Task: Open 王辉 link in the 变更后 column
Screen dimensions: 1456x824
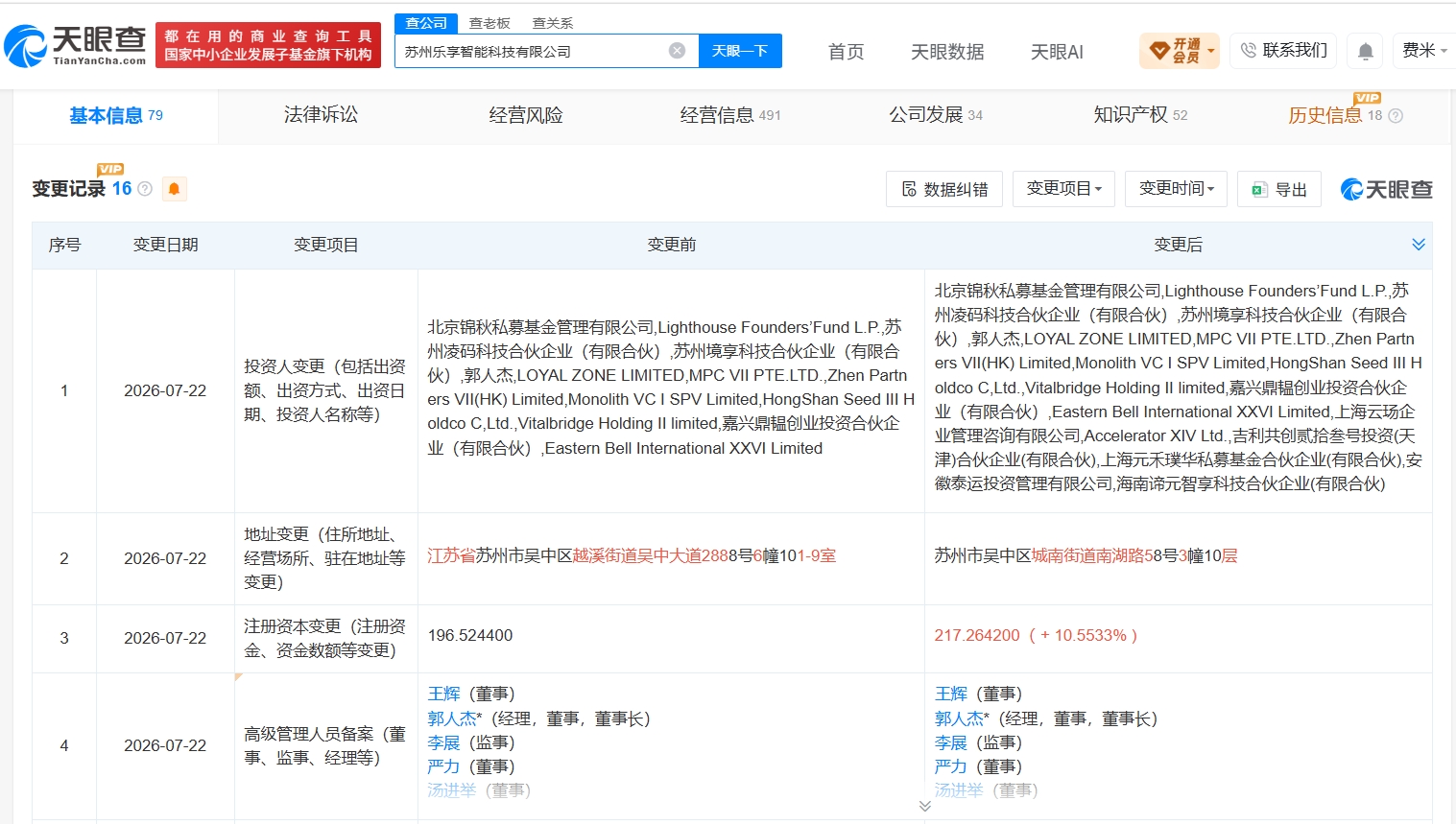Action: tap(951, 694)
